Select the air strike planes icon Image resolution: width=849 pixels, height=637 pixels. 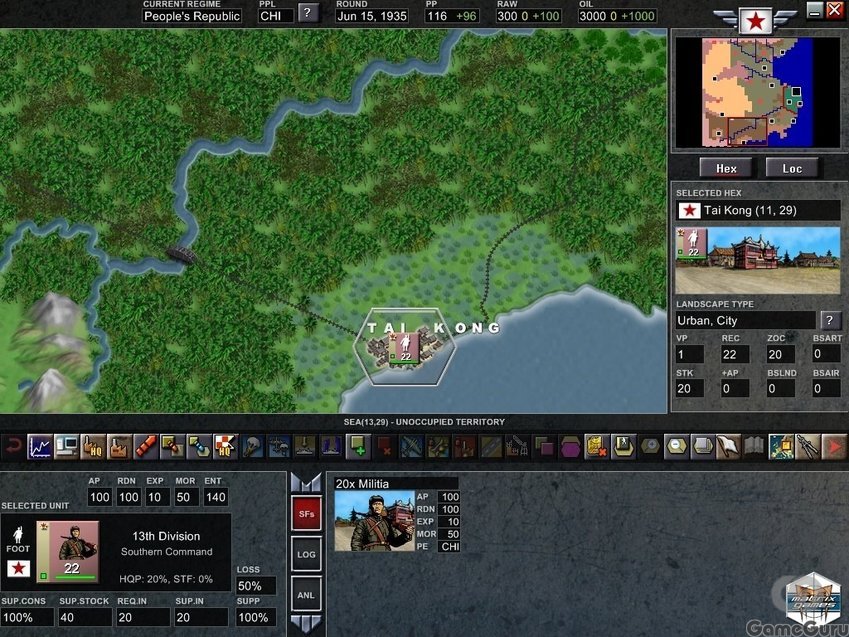click(411, 447)
